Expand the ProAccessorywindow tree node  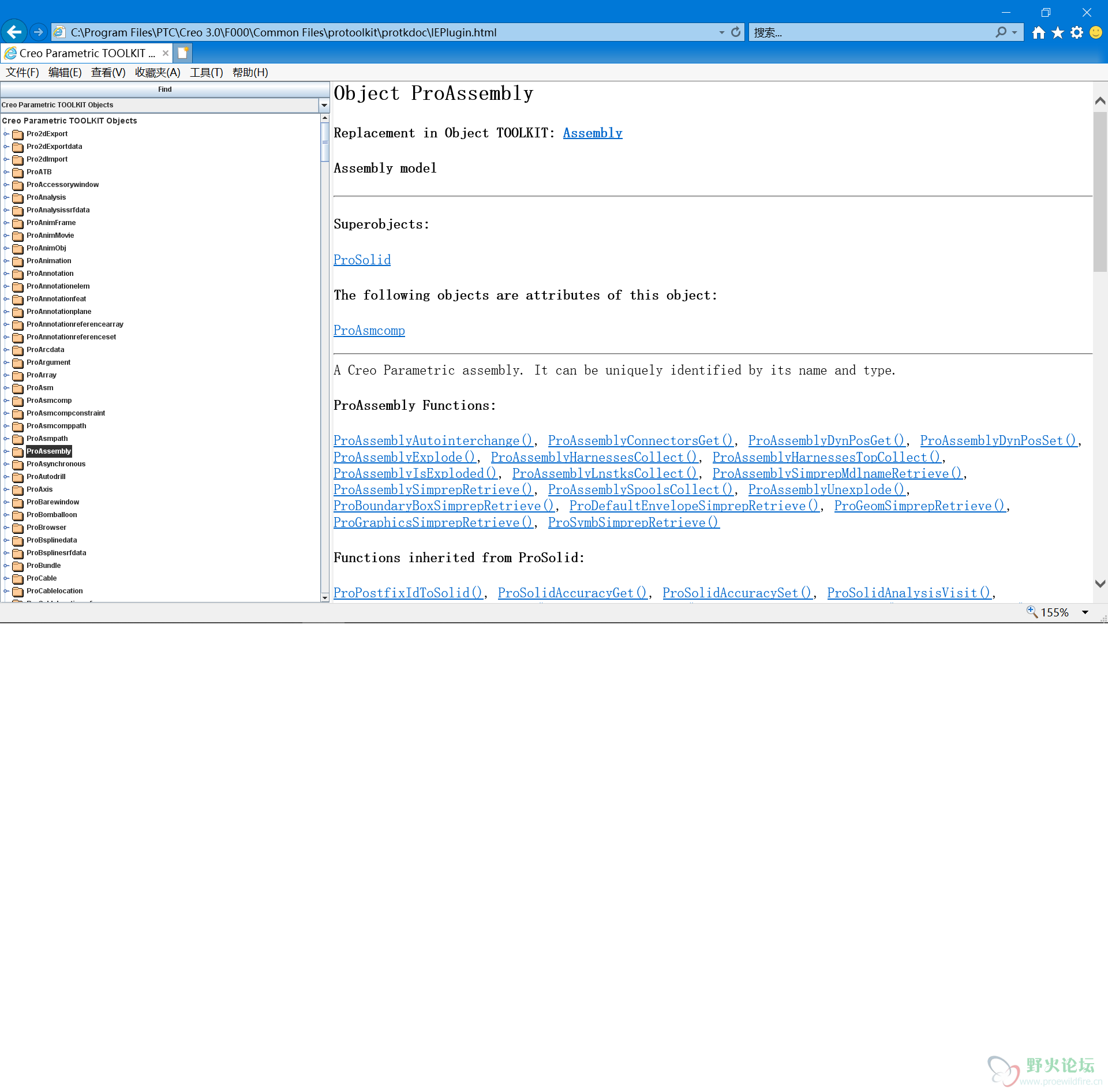point(6,185)
